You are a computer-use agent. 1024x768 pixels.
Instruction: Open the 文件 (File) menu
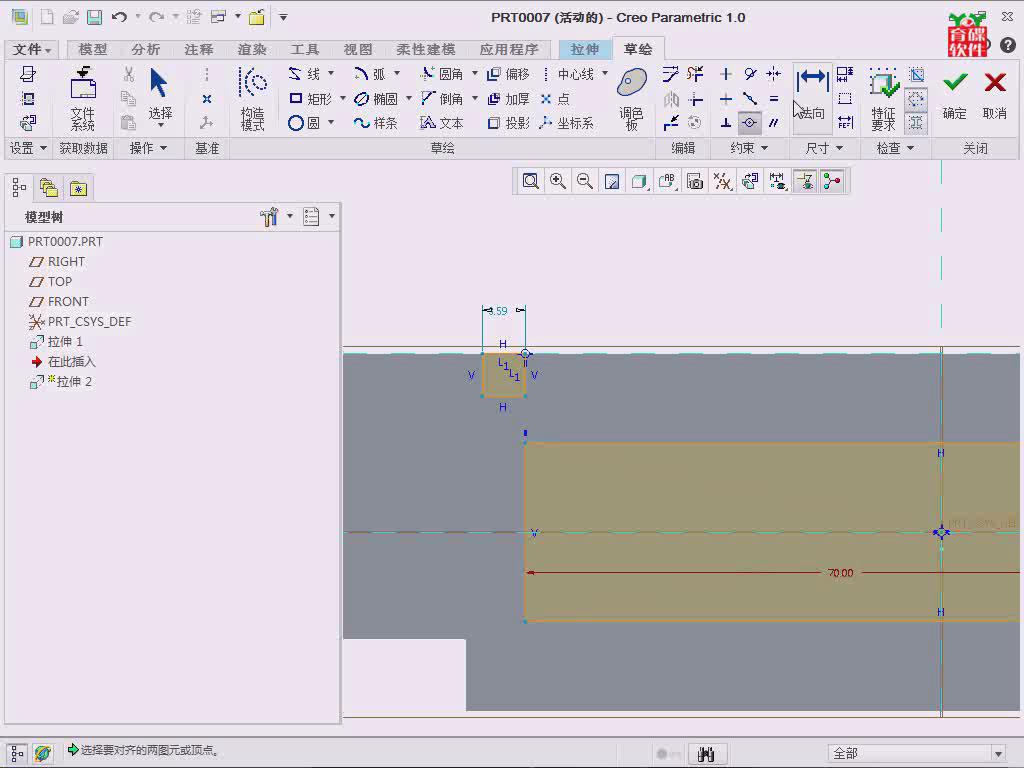click(x=31, y=49)
